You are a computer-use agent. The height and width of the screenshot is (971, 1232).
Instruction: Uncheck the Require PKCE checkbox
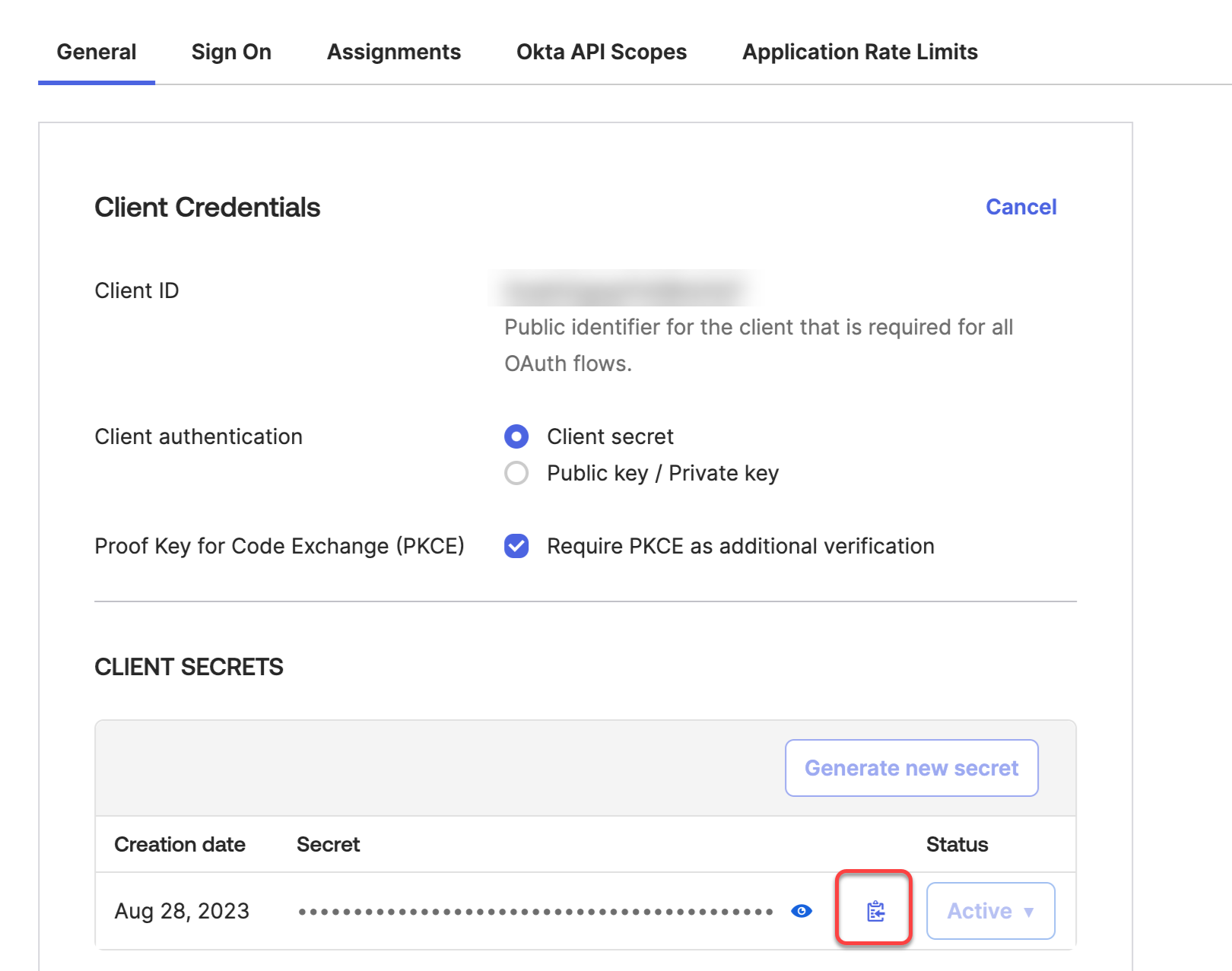(x=516, y=546)
